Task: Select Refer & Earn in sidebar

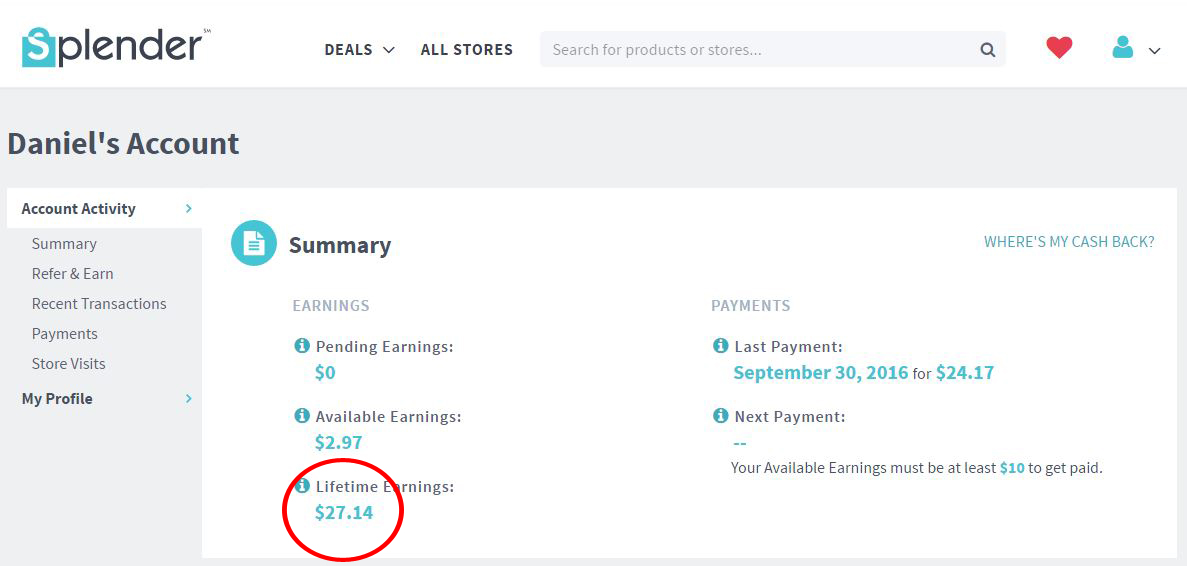Action: click(72, 274)
